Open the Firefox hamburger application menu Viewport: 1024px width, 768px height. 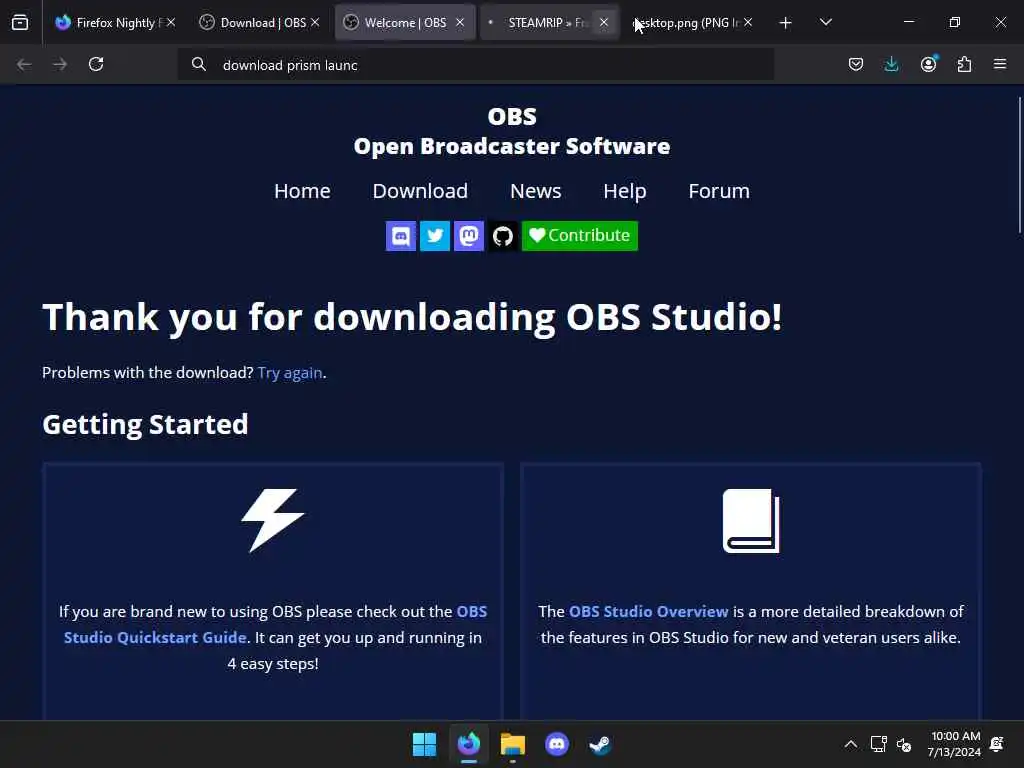pyautogui.click(x=1000, y=64)
